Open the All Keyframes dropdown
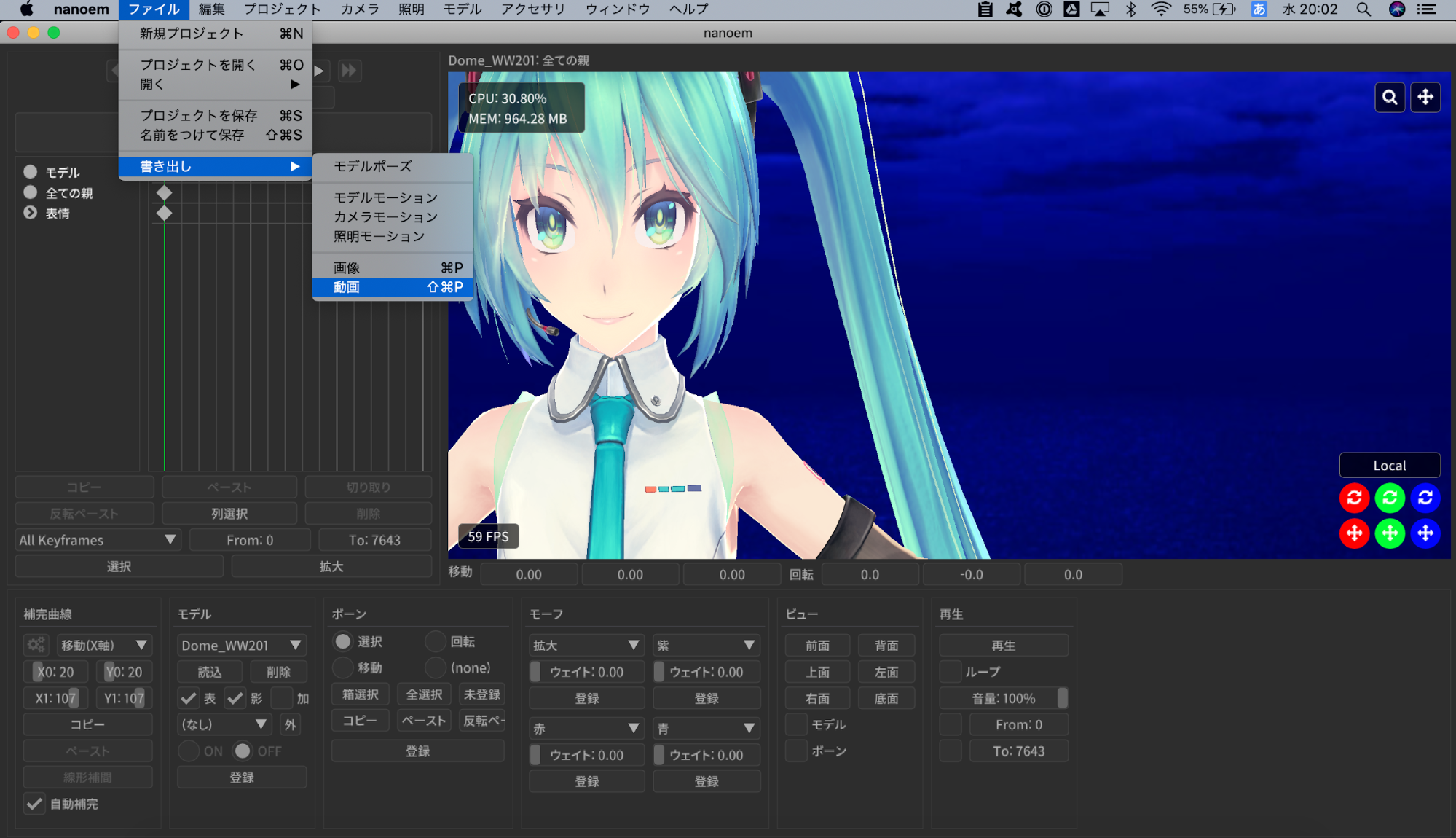The width and height of the screenshot is (1456, 838). tap(98, 540)
